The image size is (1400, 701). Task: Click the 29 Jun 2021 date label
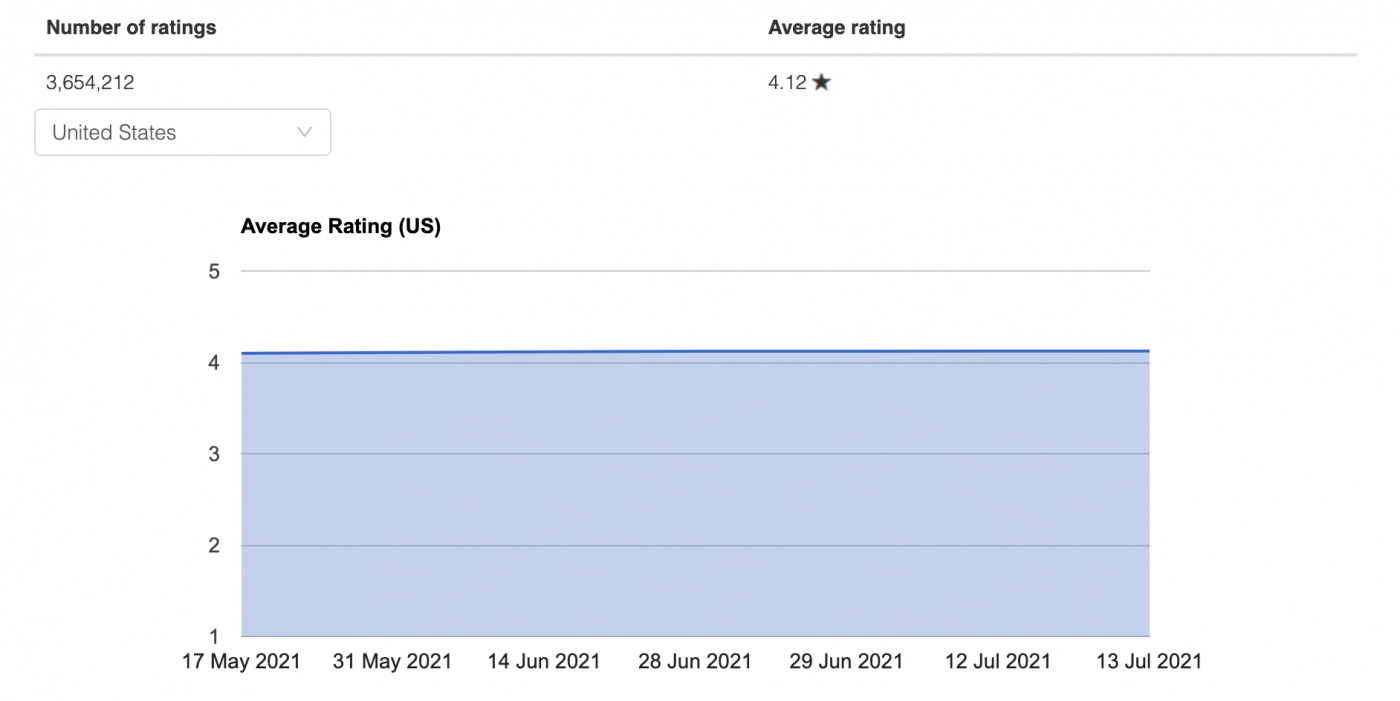[x=846, y=661]
